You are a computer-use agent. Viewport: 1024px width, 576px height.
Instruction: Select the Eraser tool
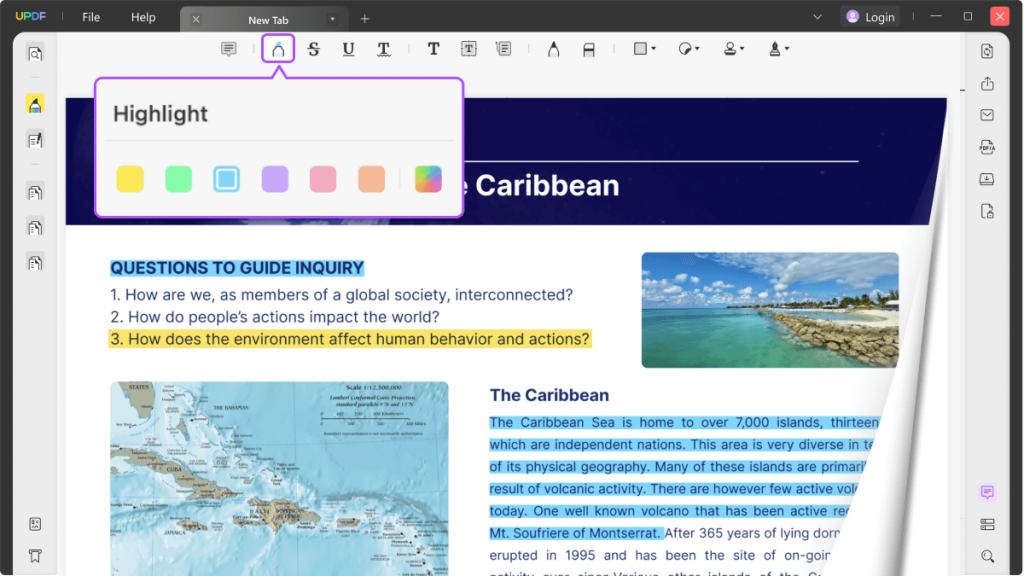[589, 48]
